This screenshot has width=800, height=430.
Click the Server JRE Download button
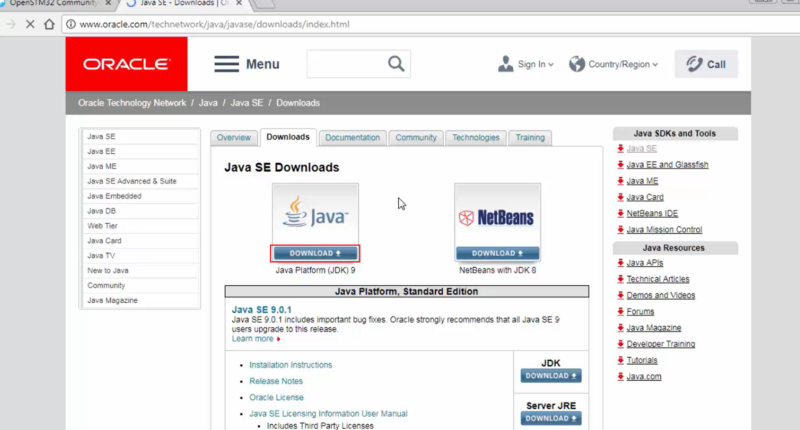pyautogui.click(x=551, y=418)
